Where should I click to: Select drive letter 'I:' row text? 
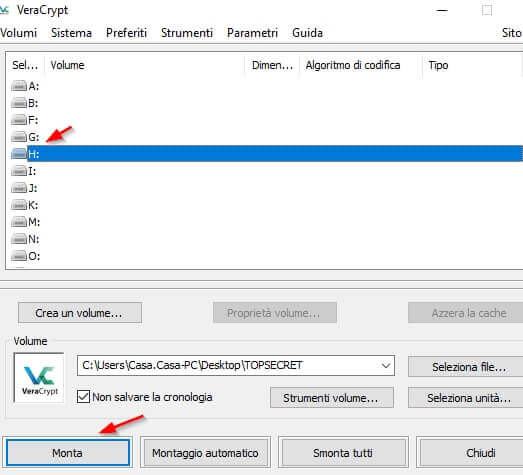coord(32,171)
